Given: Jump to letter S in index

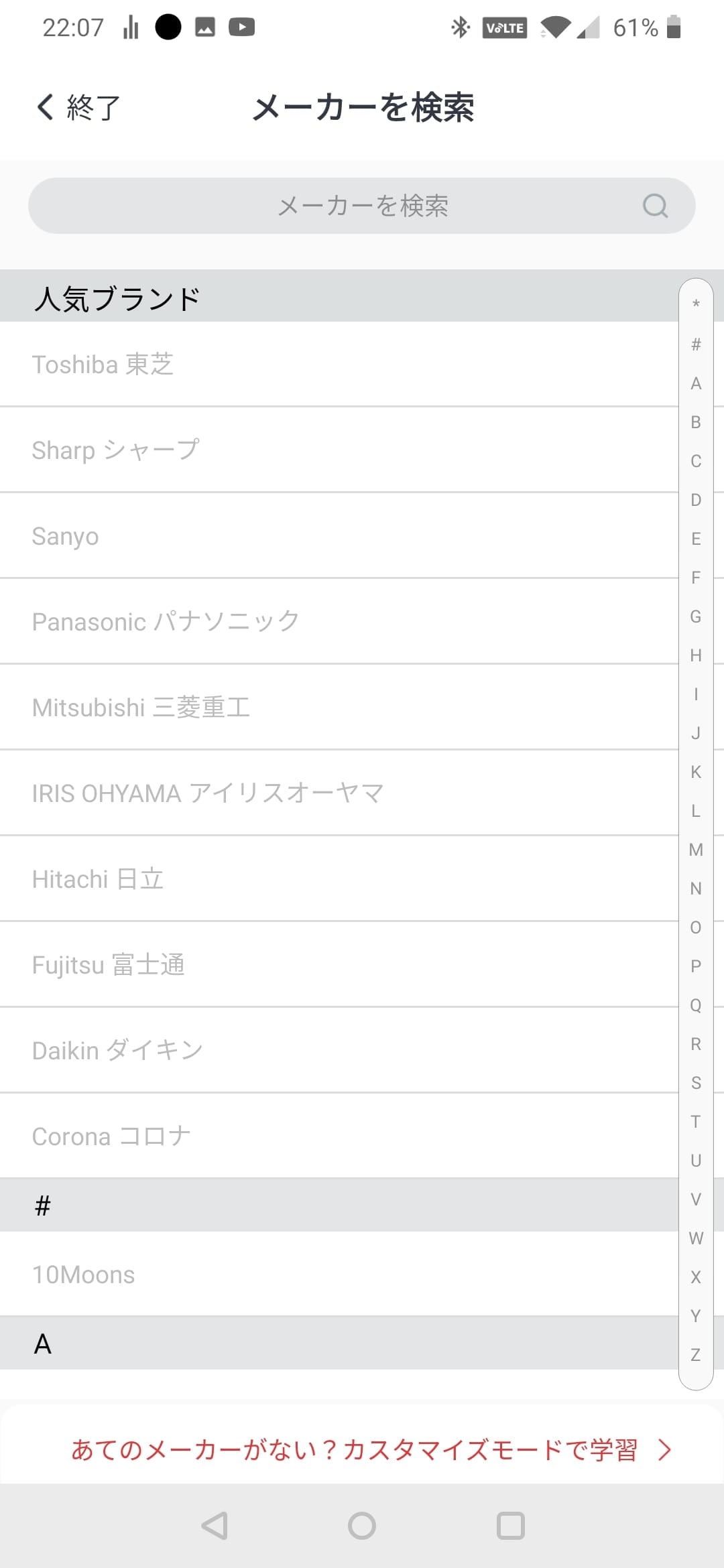Looking at the screenshot, I should click(x=696, y=1083).
